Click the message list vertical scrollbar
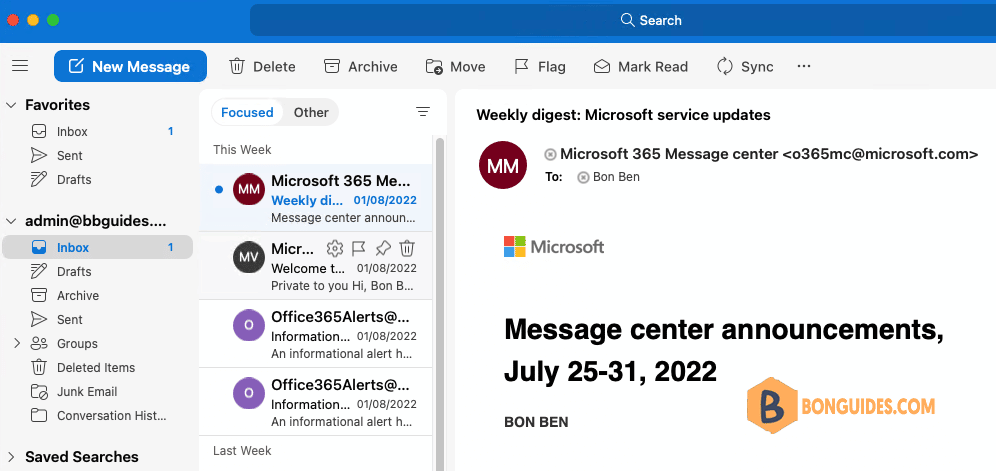This screenshot has width=996, height=471. tap(439, 303)
